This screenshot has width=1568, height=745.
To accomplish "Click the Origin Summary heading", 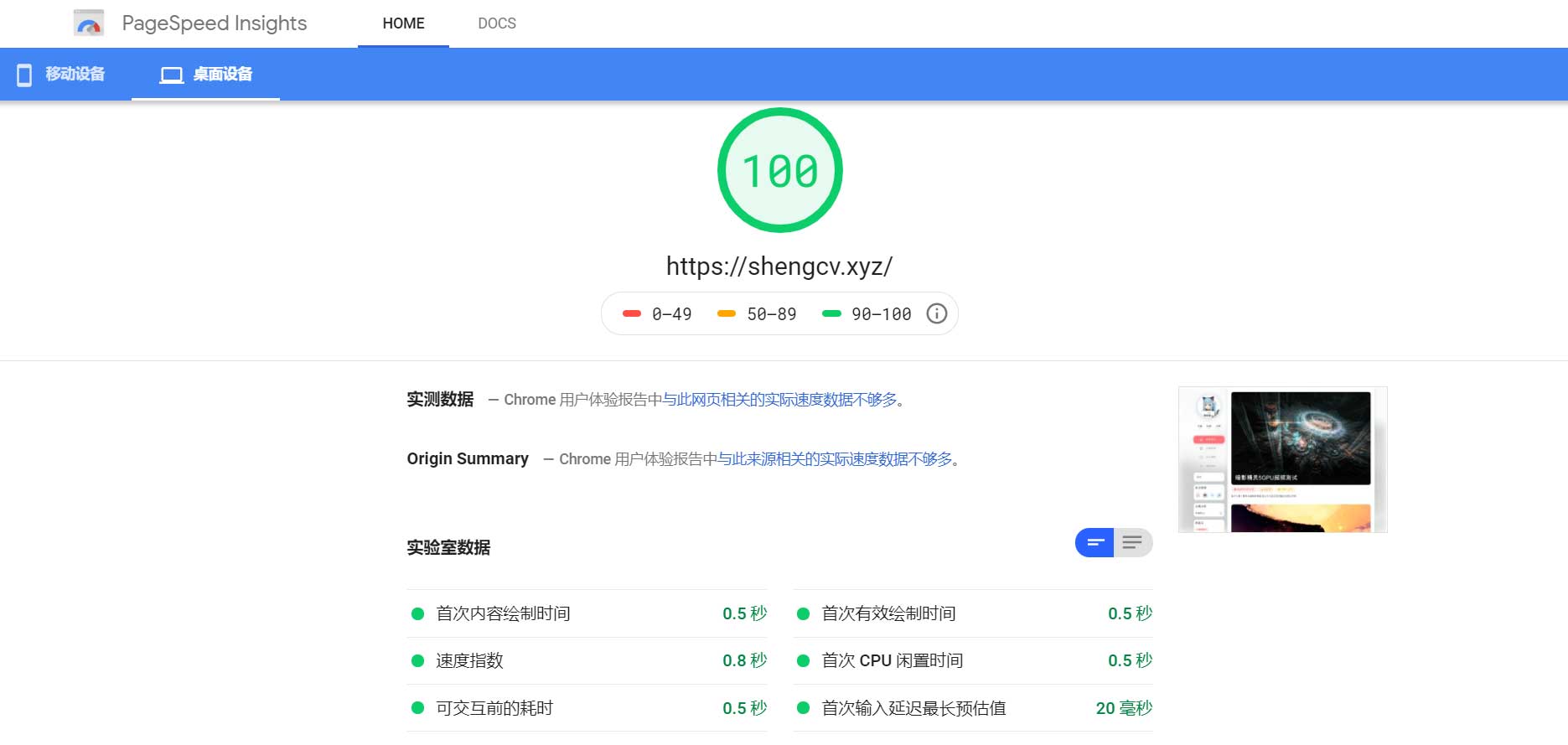I will point(468,458).
